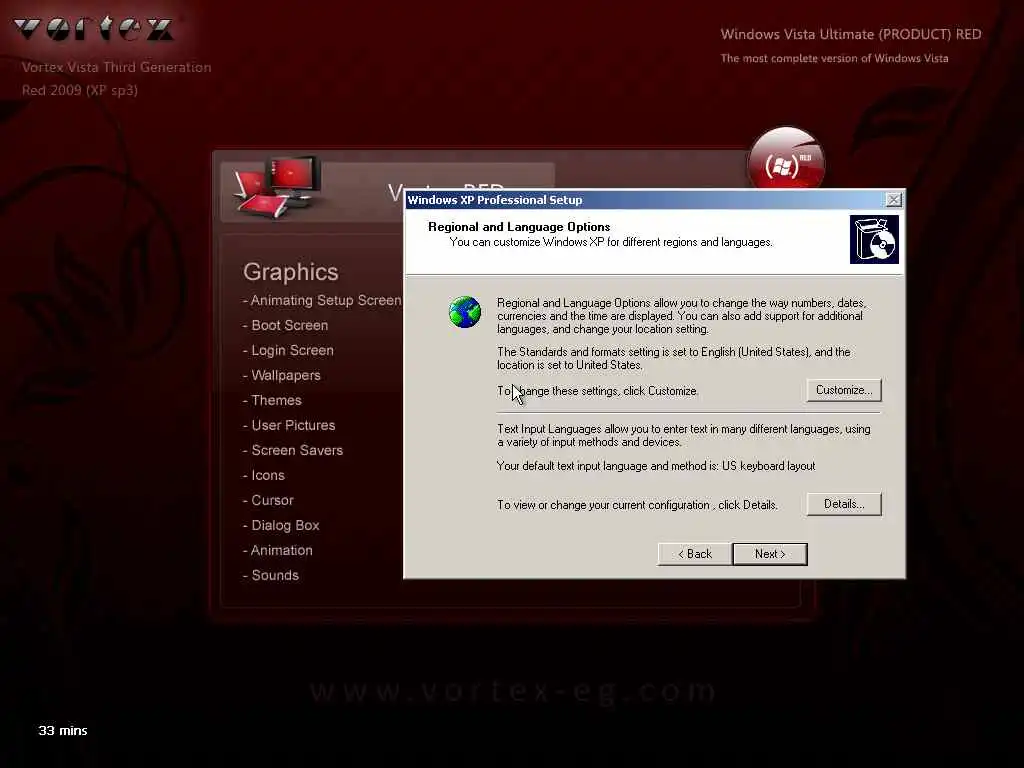
Task: Select the Wallpapers list entry
Action: tap(281, 376)
